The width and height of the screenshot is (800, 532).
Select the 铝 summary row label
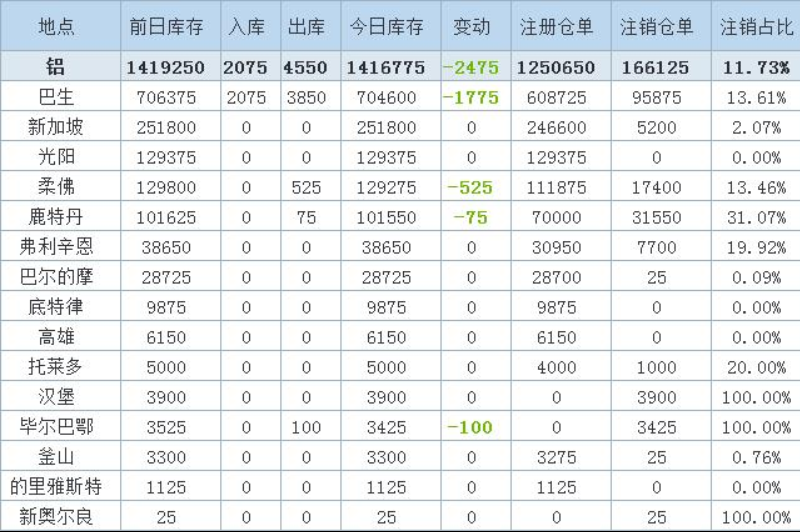pos(57,68)
